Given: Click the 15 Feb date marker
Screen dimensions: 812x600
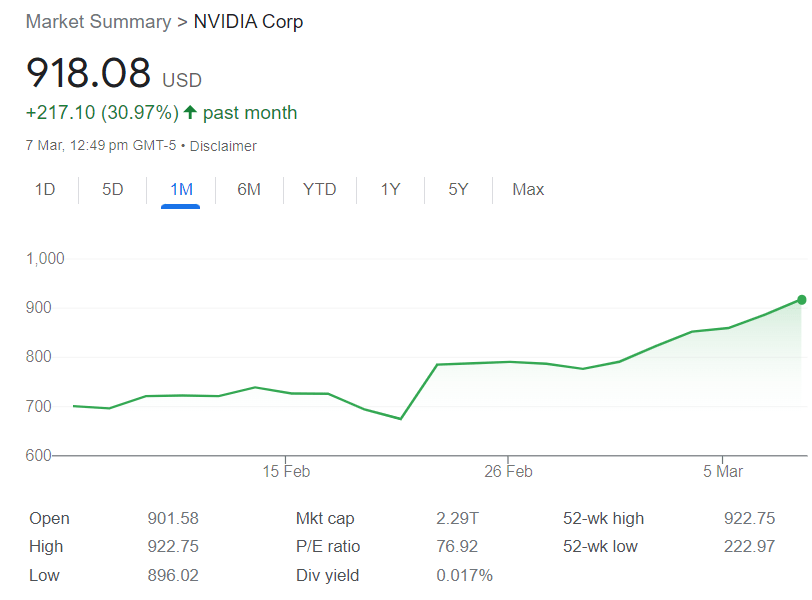Looking at the screenshot, I should tap(286, 471).
